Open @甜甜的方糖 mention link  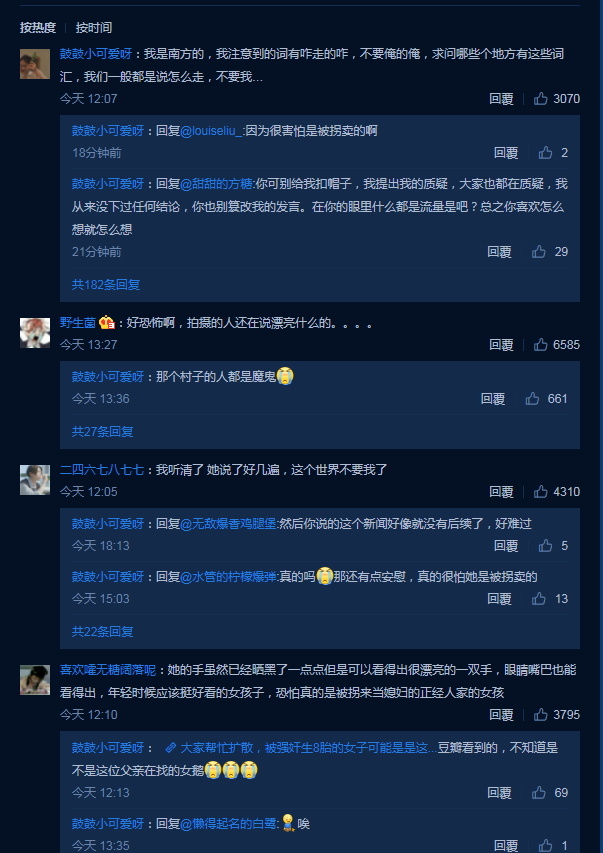(x=217, y=184)
